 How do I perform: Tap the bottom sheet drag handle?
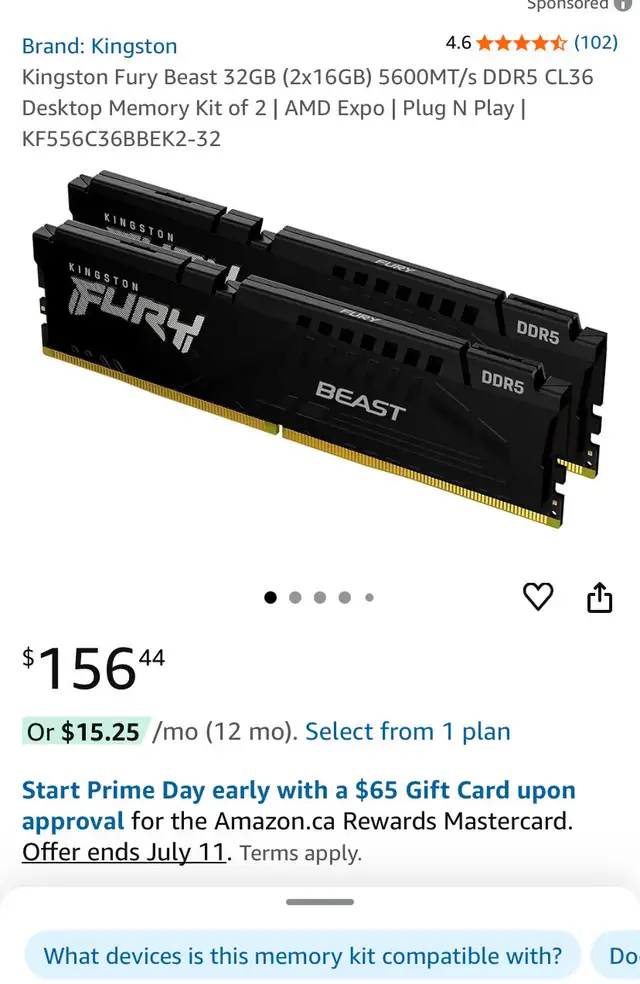pyautogui.click(x=320, y=902)
